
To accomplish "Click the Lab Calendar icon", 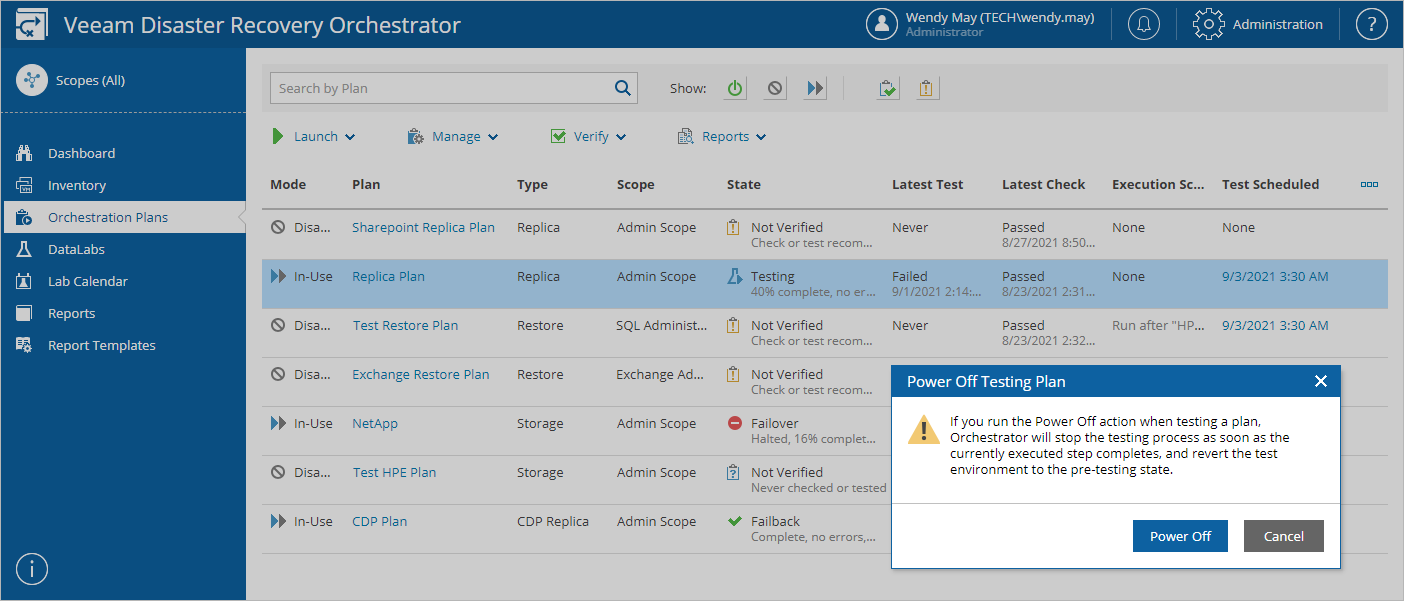I will click(x=26, y=281).
